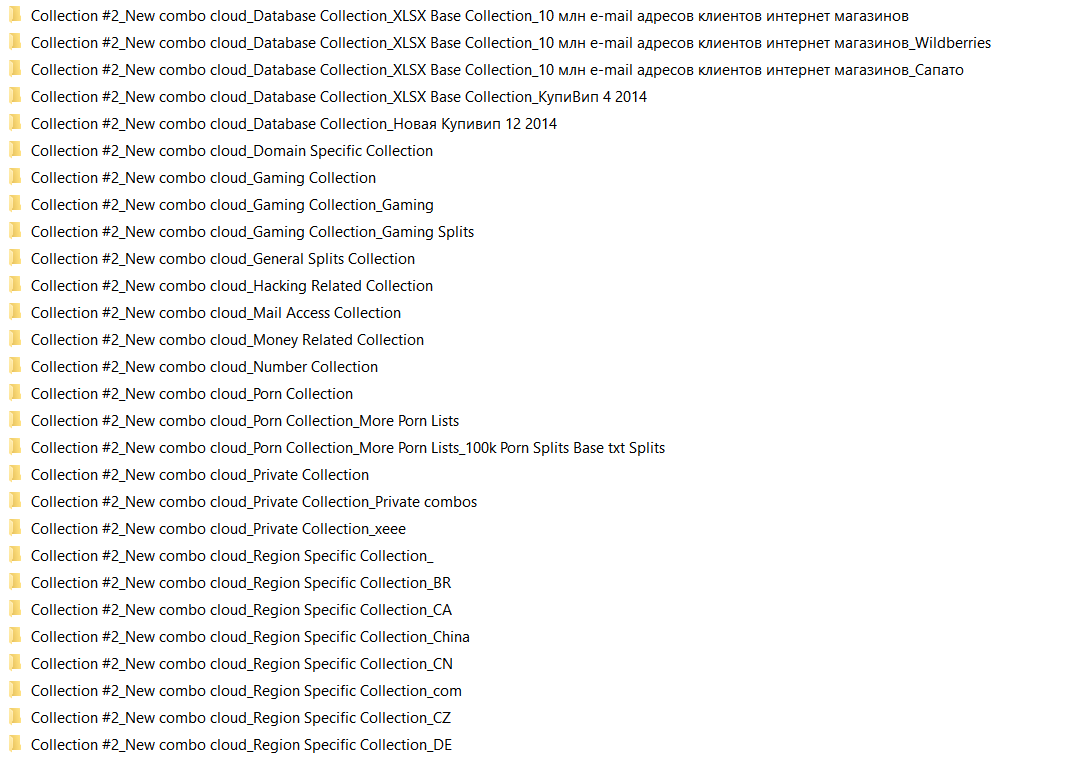Viewport: 1081px width, 761px height.
Task: Click folder icon of КупиВип 4 2014 row
Action: [x=15, y=97]
